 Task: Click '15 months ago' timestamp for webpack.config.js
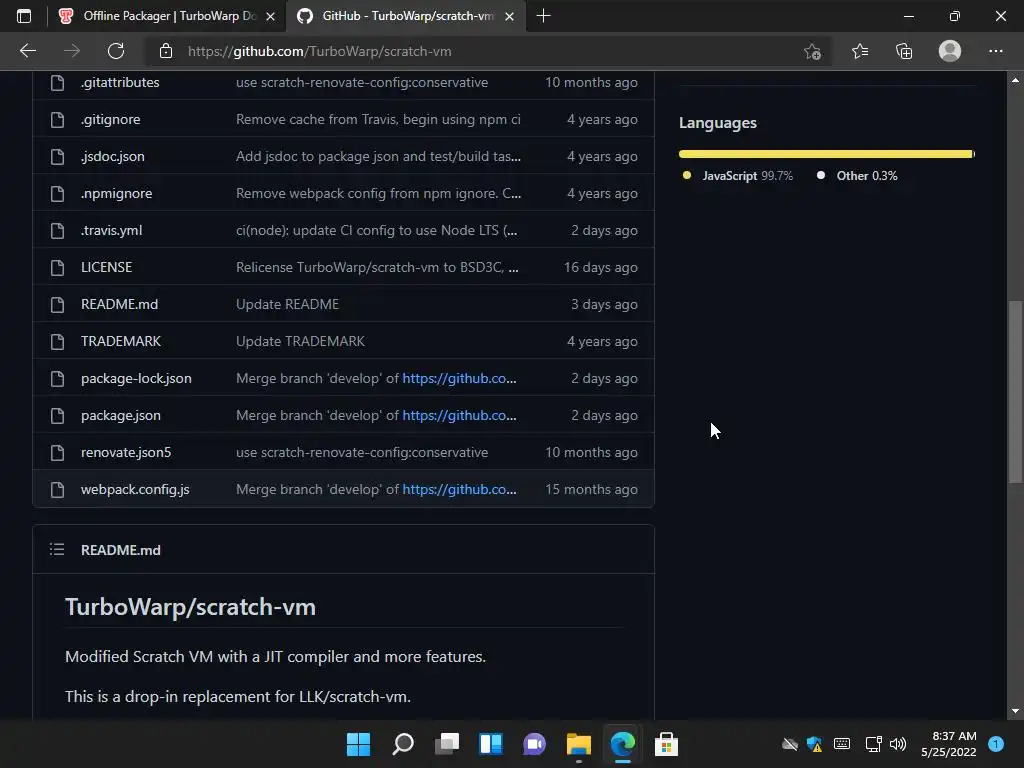(x=591, y=489)
